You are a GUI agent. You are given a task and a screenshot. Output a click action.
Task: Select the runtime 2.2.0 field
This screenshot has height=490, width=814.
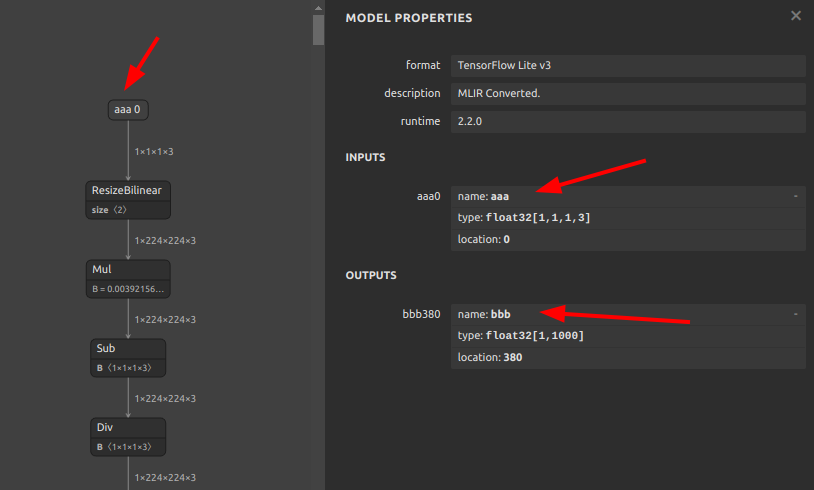pyautogui.click(x=628, y=121)
